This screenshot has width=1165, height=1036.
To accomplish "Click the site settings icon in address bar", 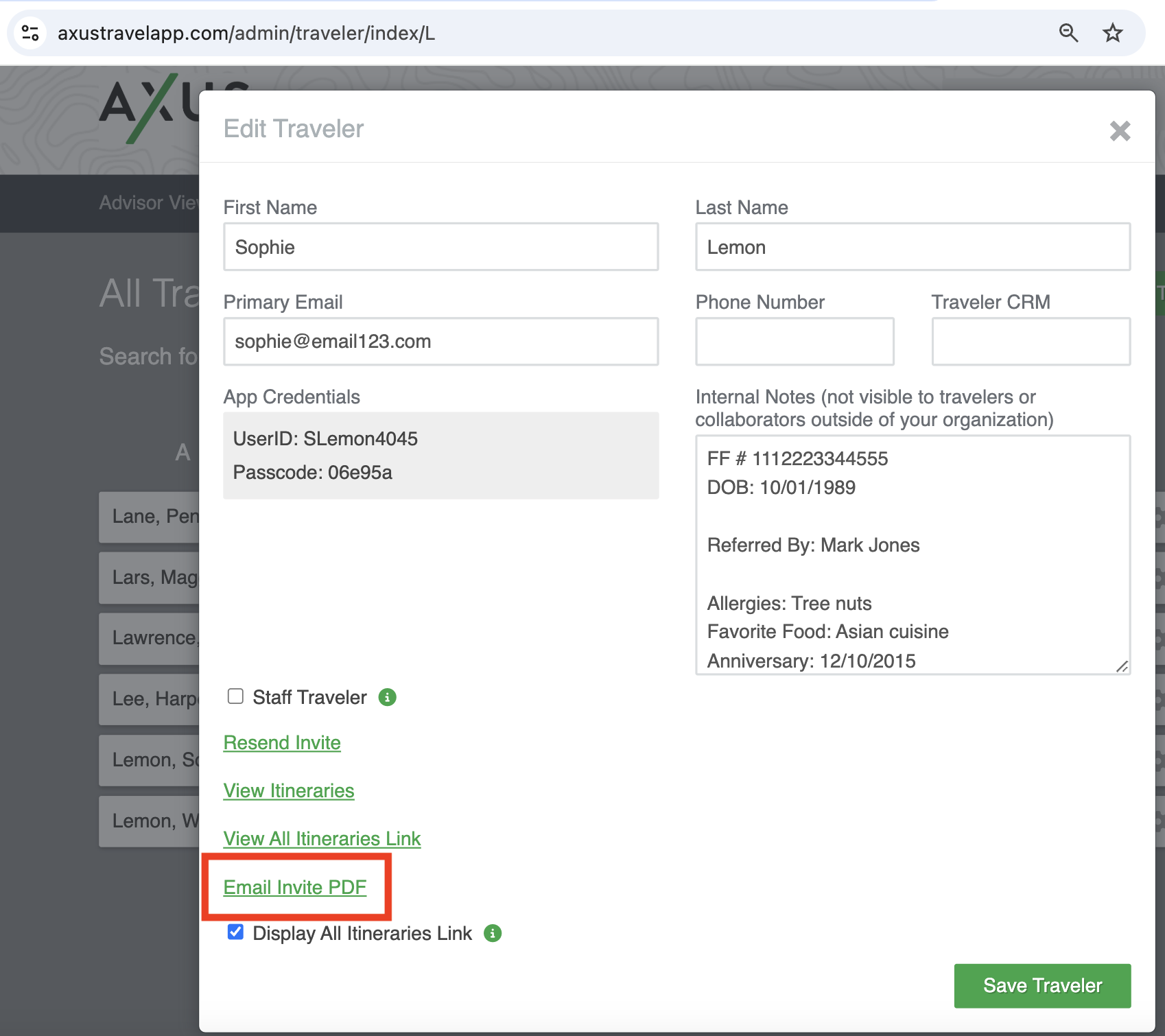I will (x=30, y=33).
